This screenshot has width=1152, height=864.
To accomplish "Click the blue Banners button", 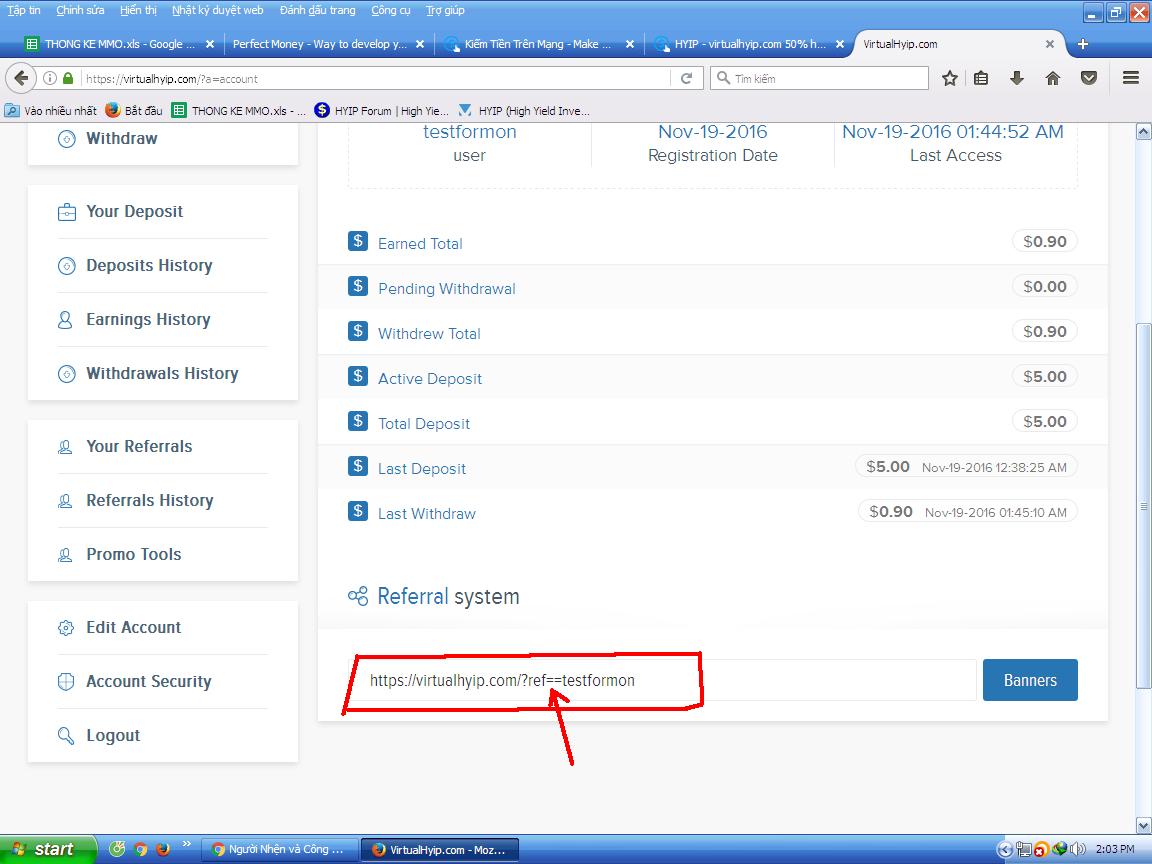I will pyautogui.click(x=1030, y=680).
